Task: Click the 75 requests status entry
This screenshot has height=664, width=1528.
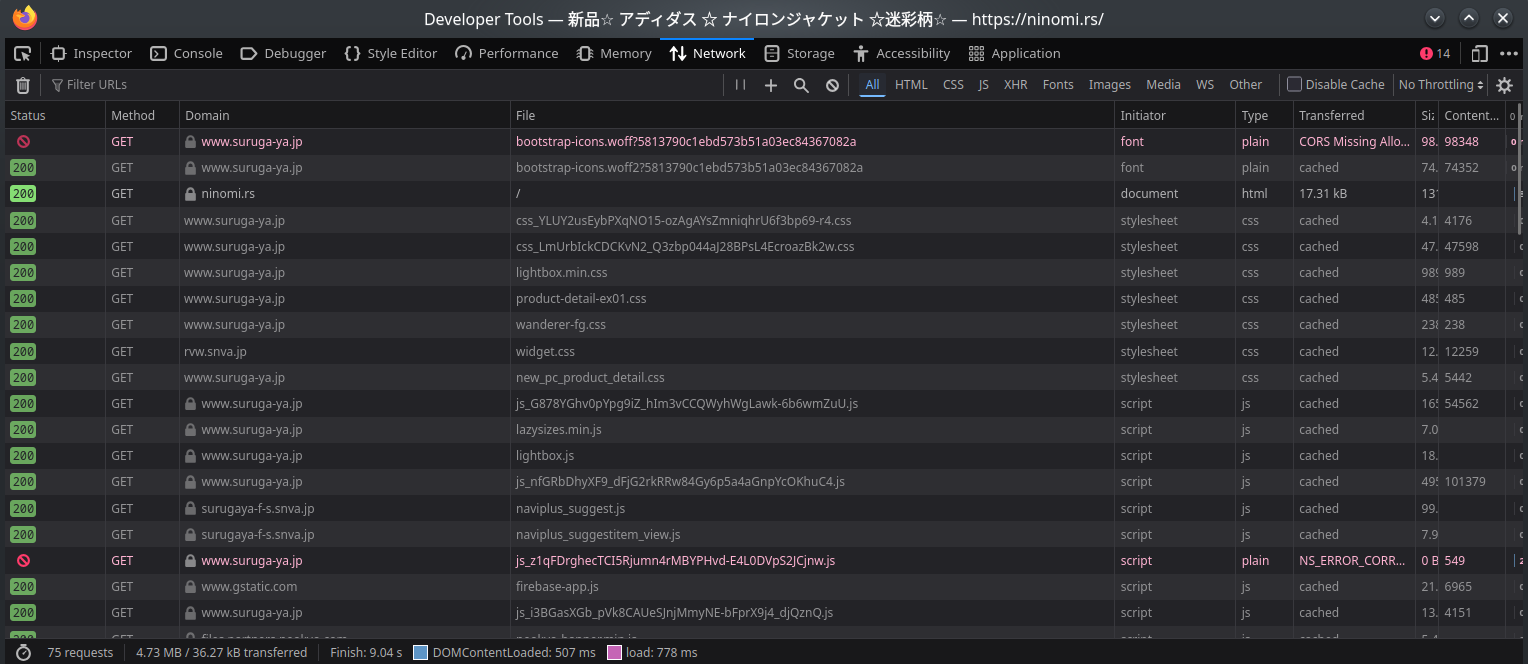Action: coord(80,652)
